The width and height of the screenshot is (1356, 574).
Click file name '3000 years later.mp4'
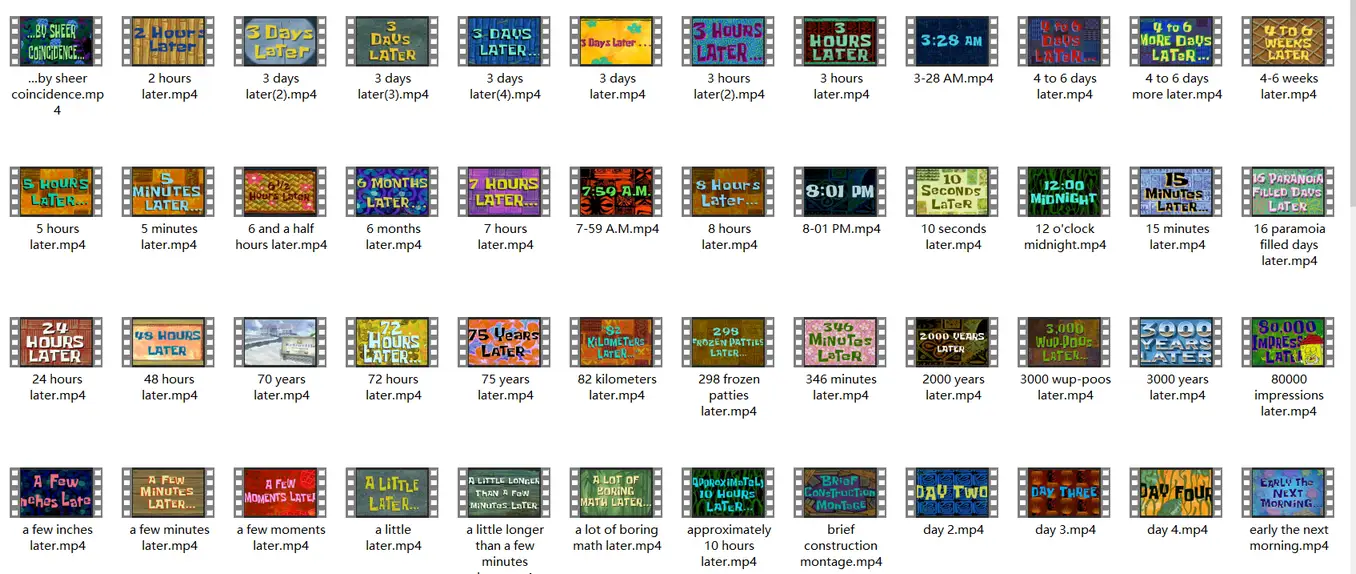(1177, 387)
